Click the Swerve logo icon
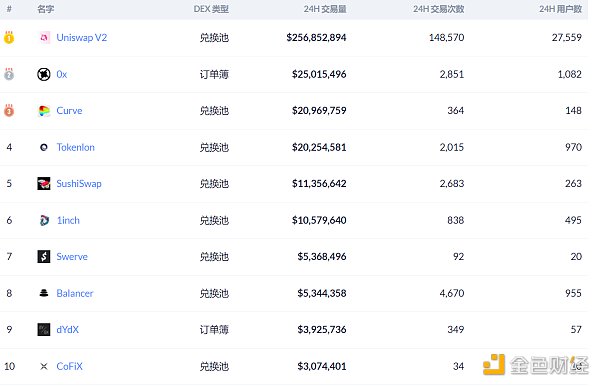The height and width of the screenshot is (386, 600). click(44, 257)
